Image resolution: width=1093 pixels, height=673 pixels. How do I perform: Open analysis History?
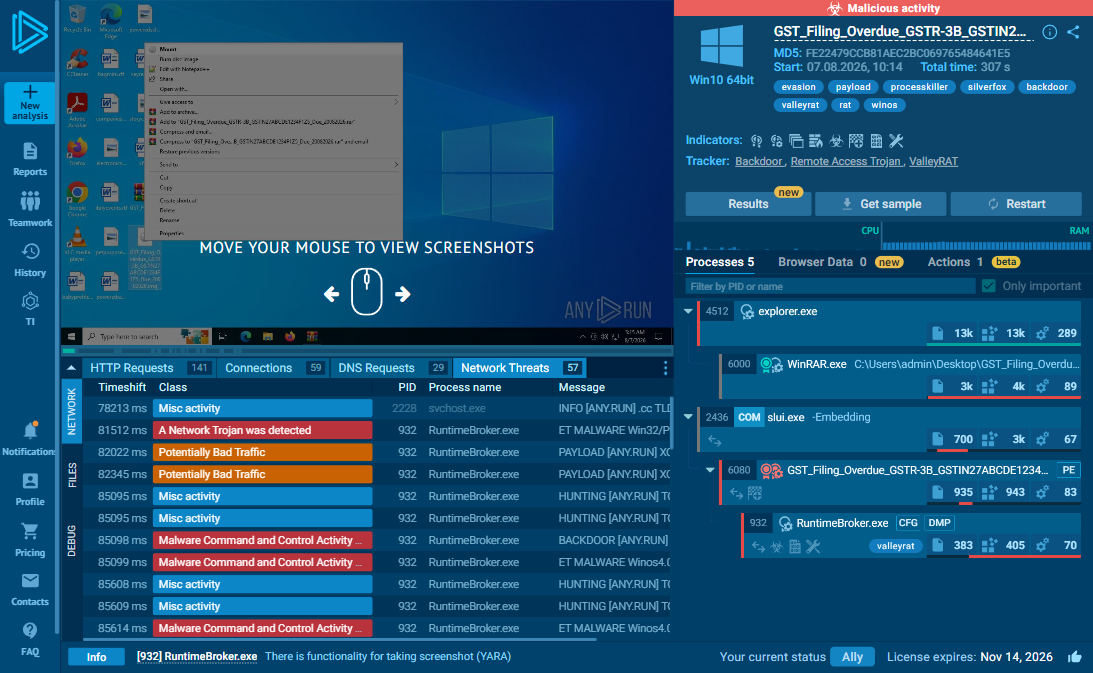click(x=30, y=260)
